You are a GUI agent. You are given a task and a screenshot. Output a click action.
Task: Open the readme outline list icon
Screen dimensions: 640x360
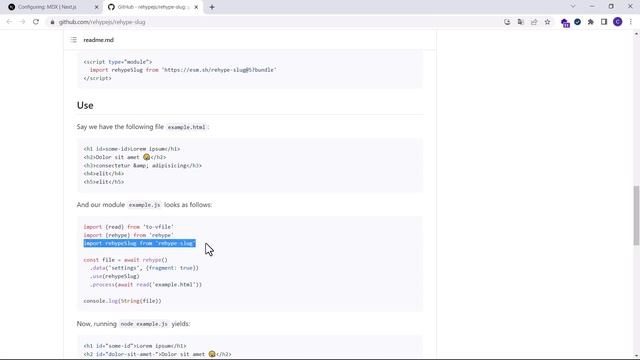[73, 40]
